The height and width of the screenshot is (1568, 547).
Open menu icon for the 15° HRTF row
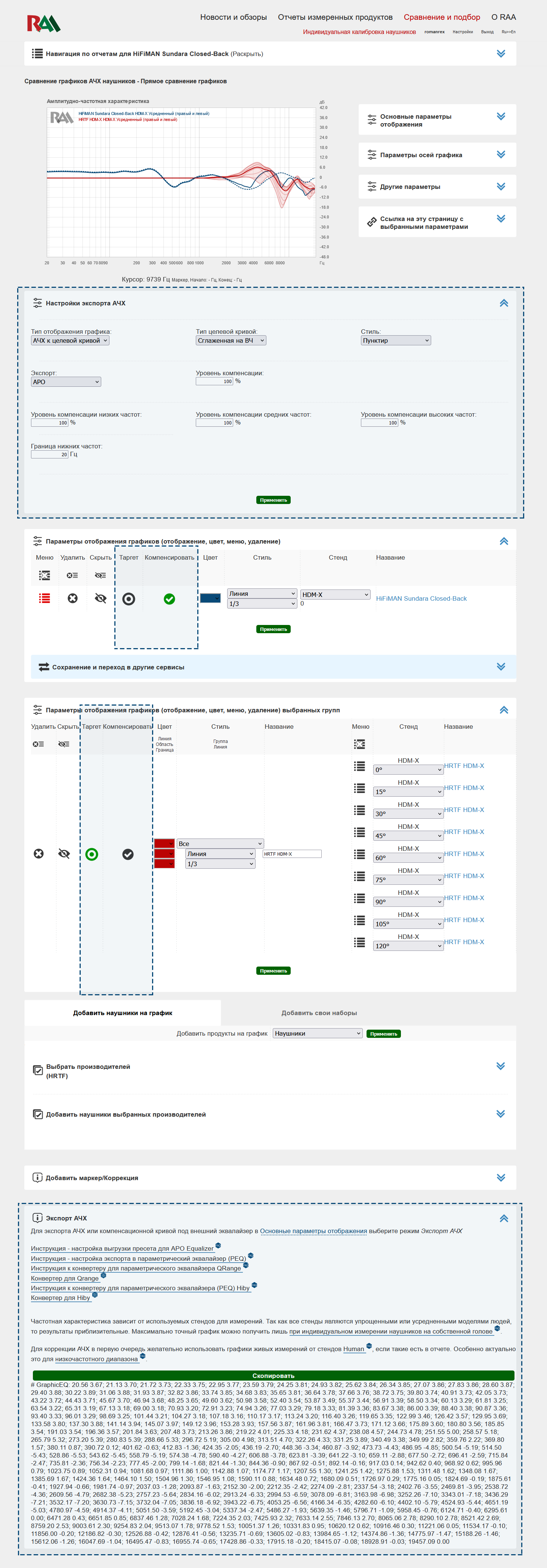[359, 788]
